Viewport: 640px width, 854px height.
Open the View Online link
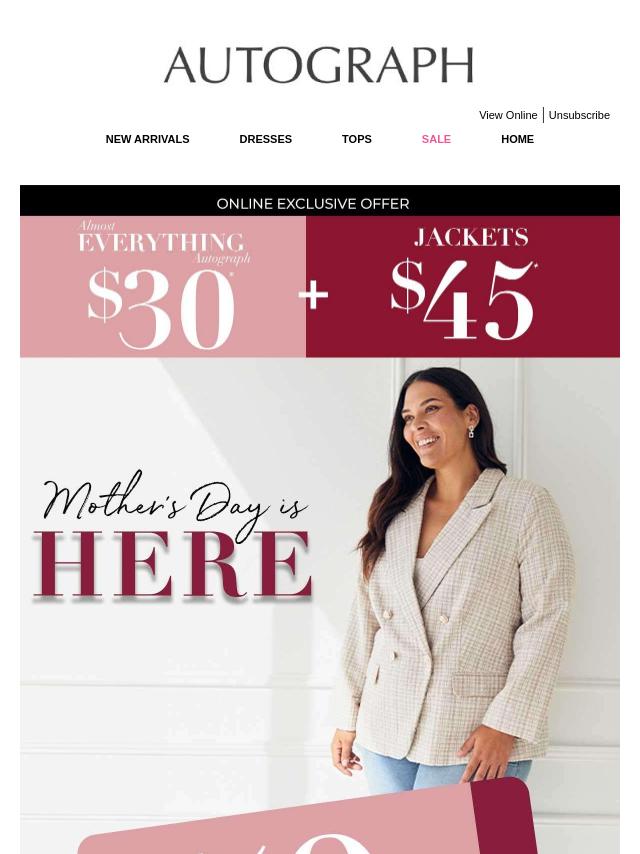coord(508,115)
